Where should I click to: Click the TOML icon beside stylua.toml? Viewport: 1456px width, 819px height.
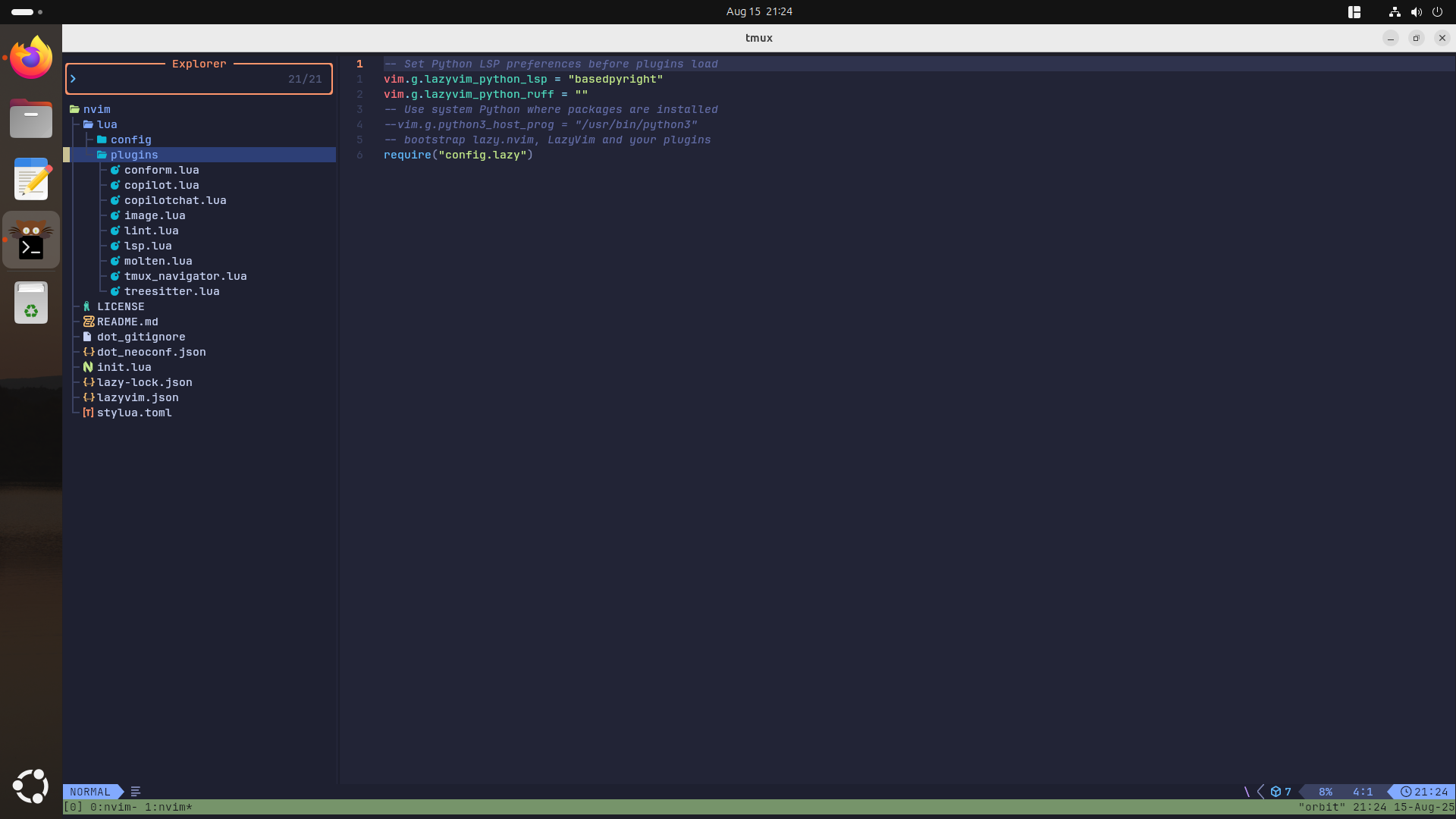pos(88,413)
